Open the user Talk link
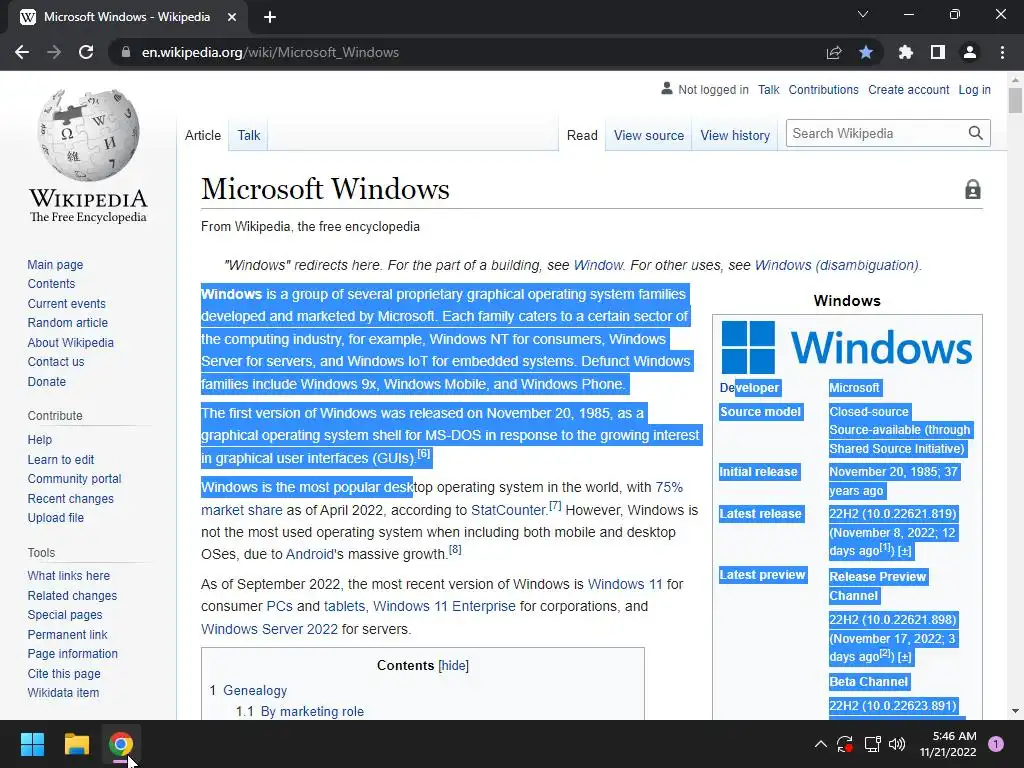Viewport: 1024px width, 768px height. pyautogui.click(x=769, y=89)
